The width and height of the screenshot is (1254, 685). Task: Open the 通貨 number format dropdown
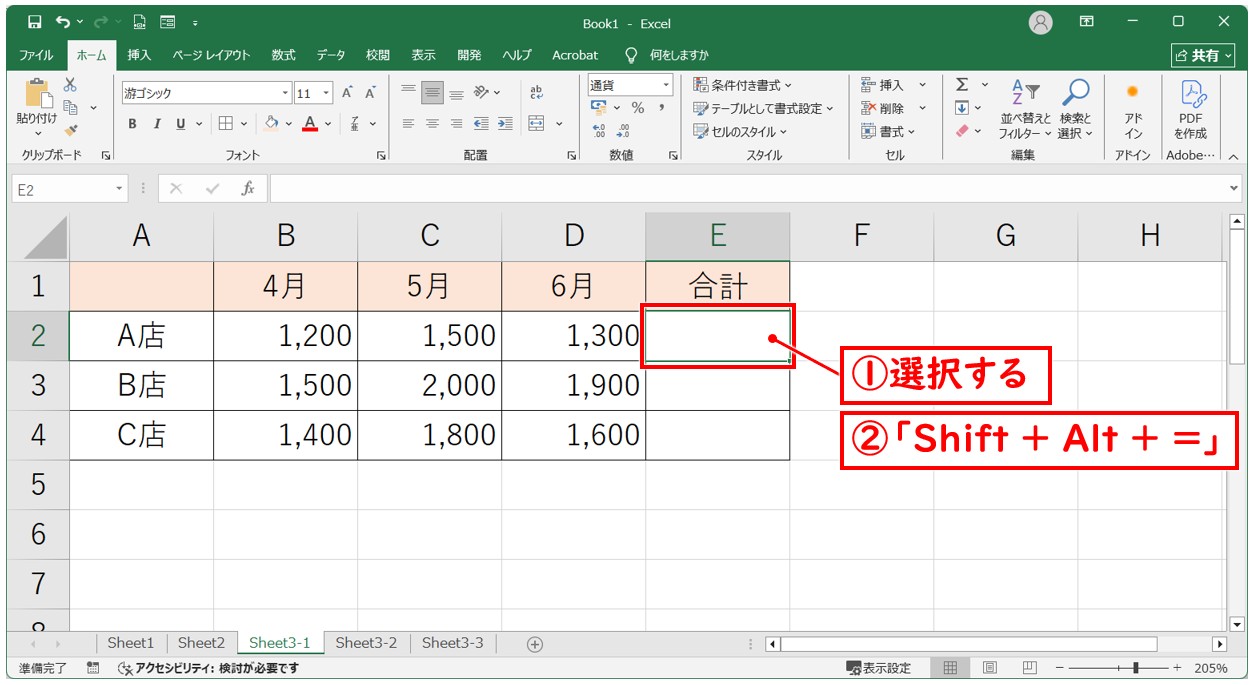[666, 85]
